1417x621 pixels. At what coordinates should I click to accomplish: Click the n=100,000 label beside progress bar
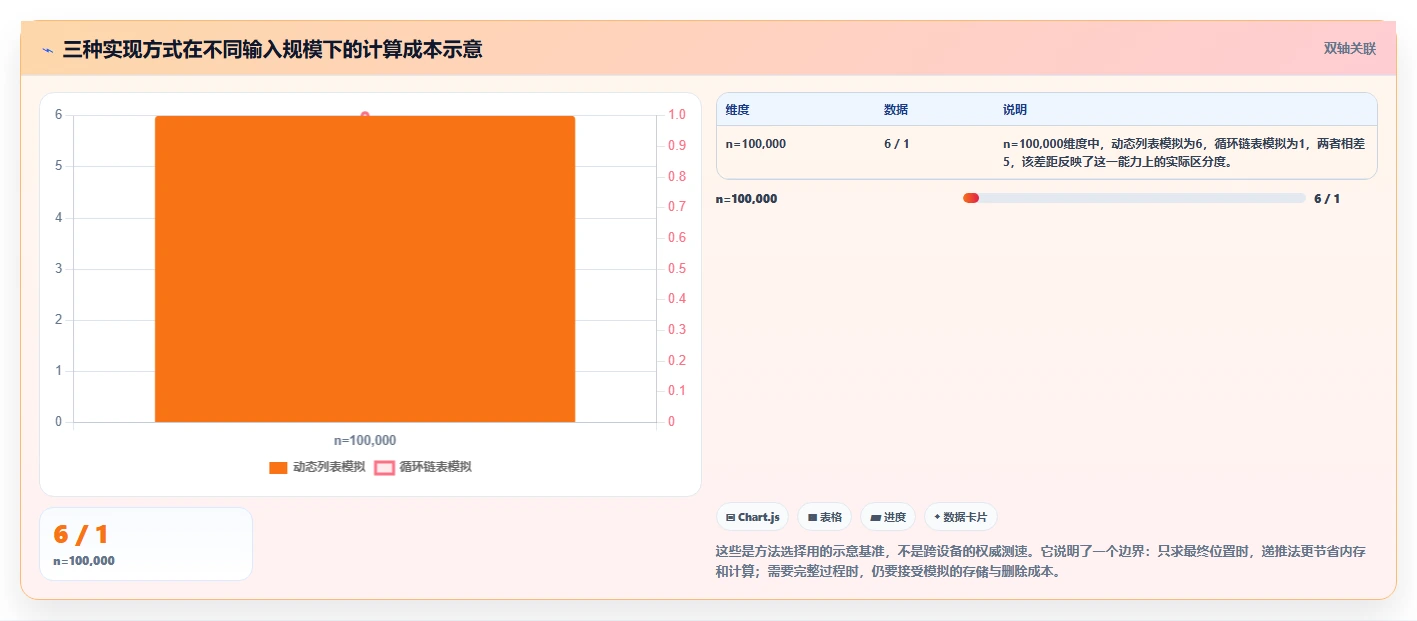(746, 198)
